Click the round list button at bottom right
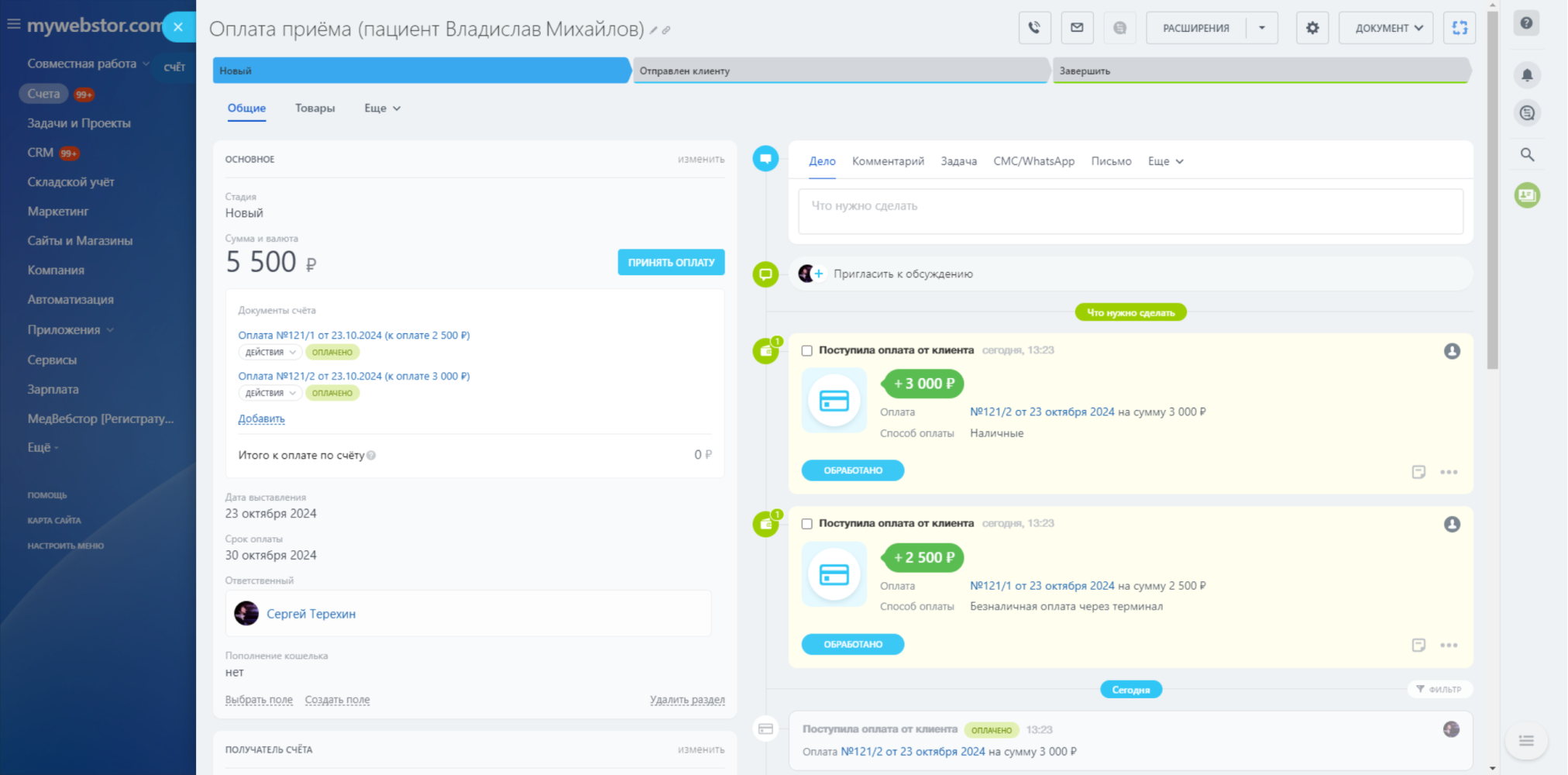1568x775 pixels. coord(1526,741)
